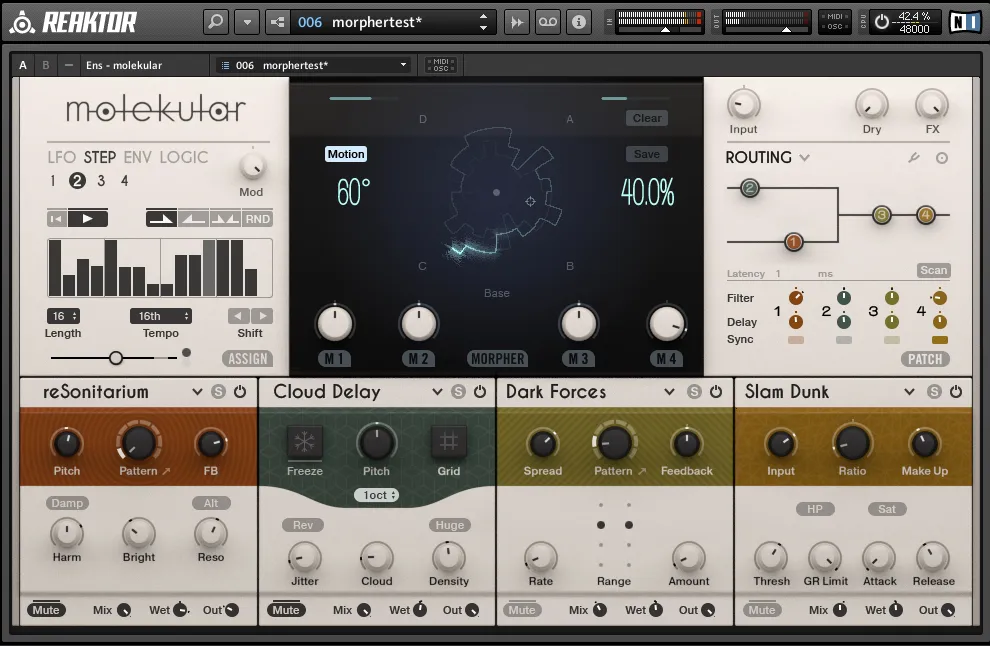Switch to the LFO modulator tab
Image resolution: width=990 pixels, height=646 pixels.
(62, 157)
